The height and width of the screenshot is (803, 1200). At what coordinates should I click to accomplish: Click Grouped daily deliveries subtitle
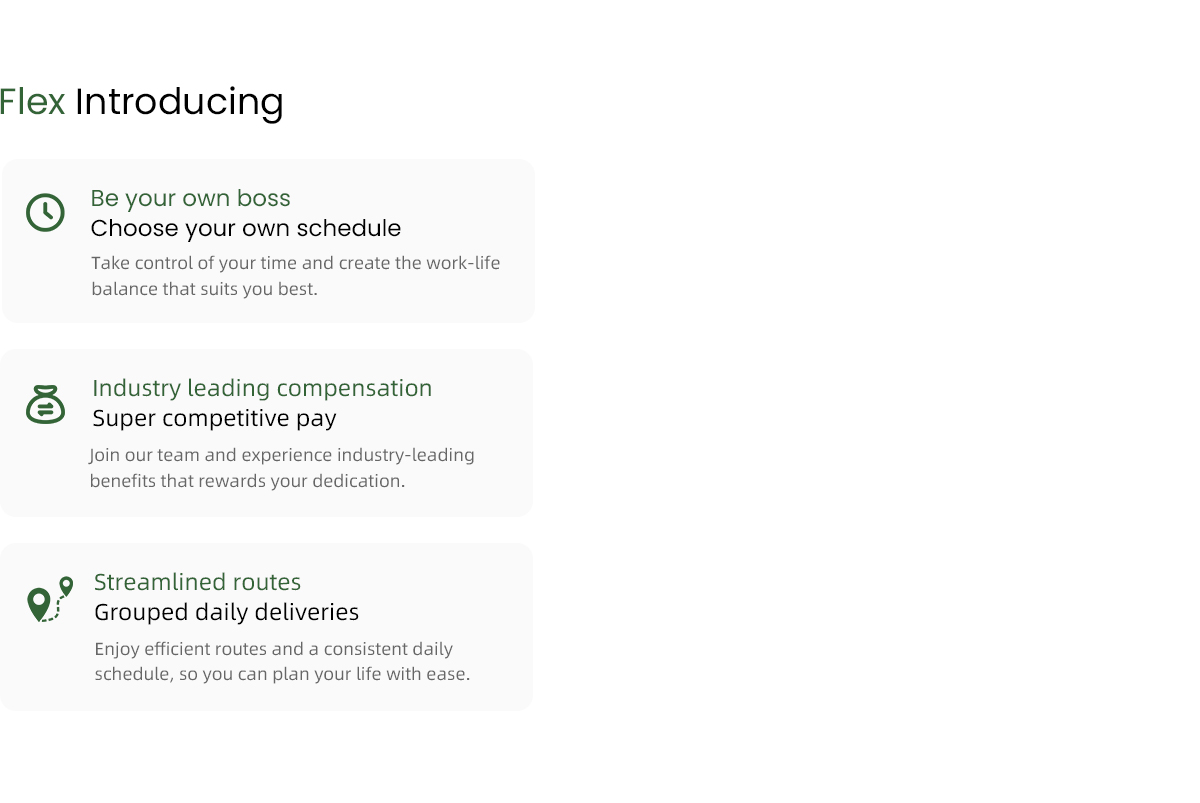[227, 612]
